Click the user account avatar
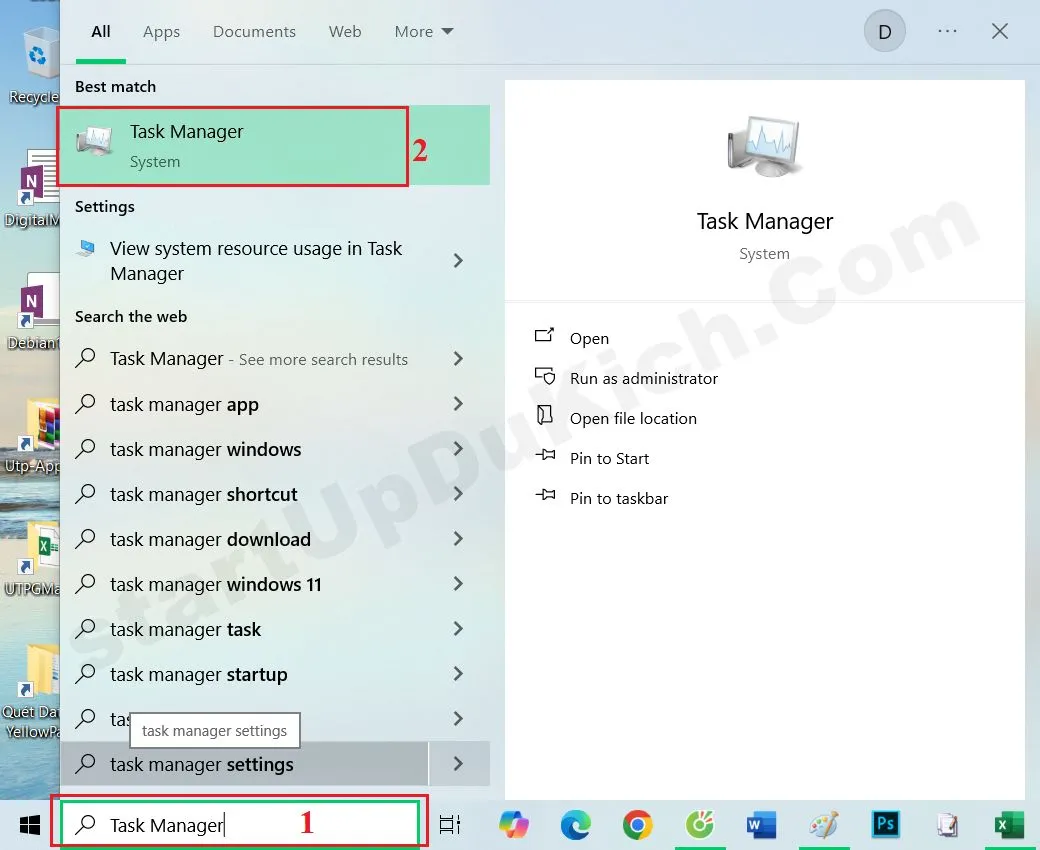The height and width of the screenshot is (850, 1040). [x=884, y=31]
